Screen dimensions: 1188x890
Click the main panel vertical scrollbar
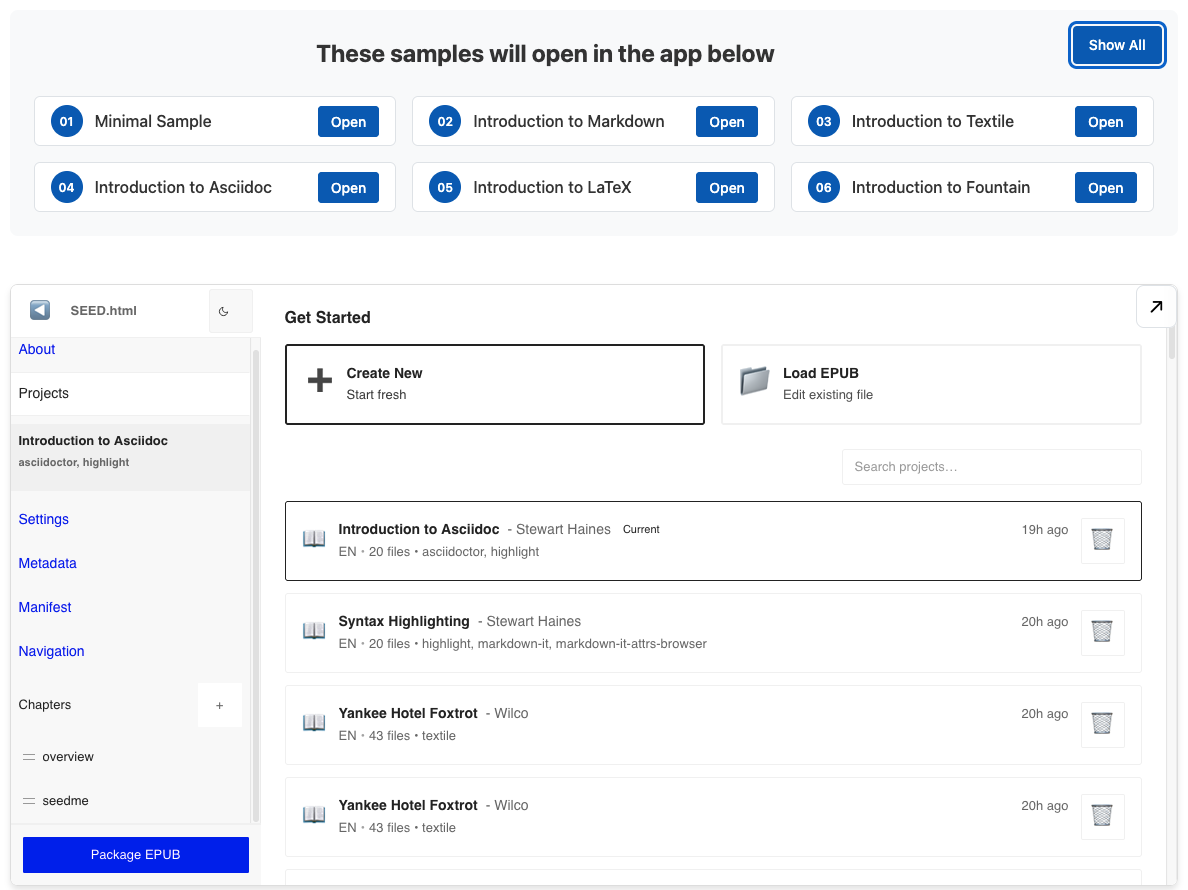[x=1171, y=344]
